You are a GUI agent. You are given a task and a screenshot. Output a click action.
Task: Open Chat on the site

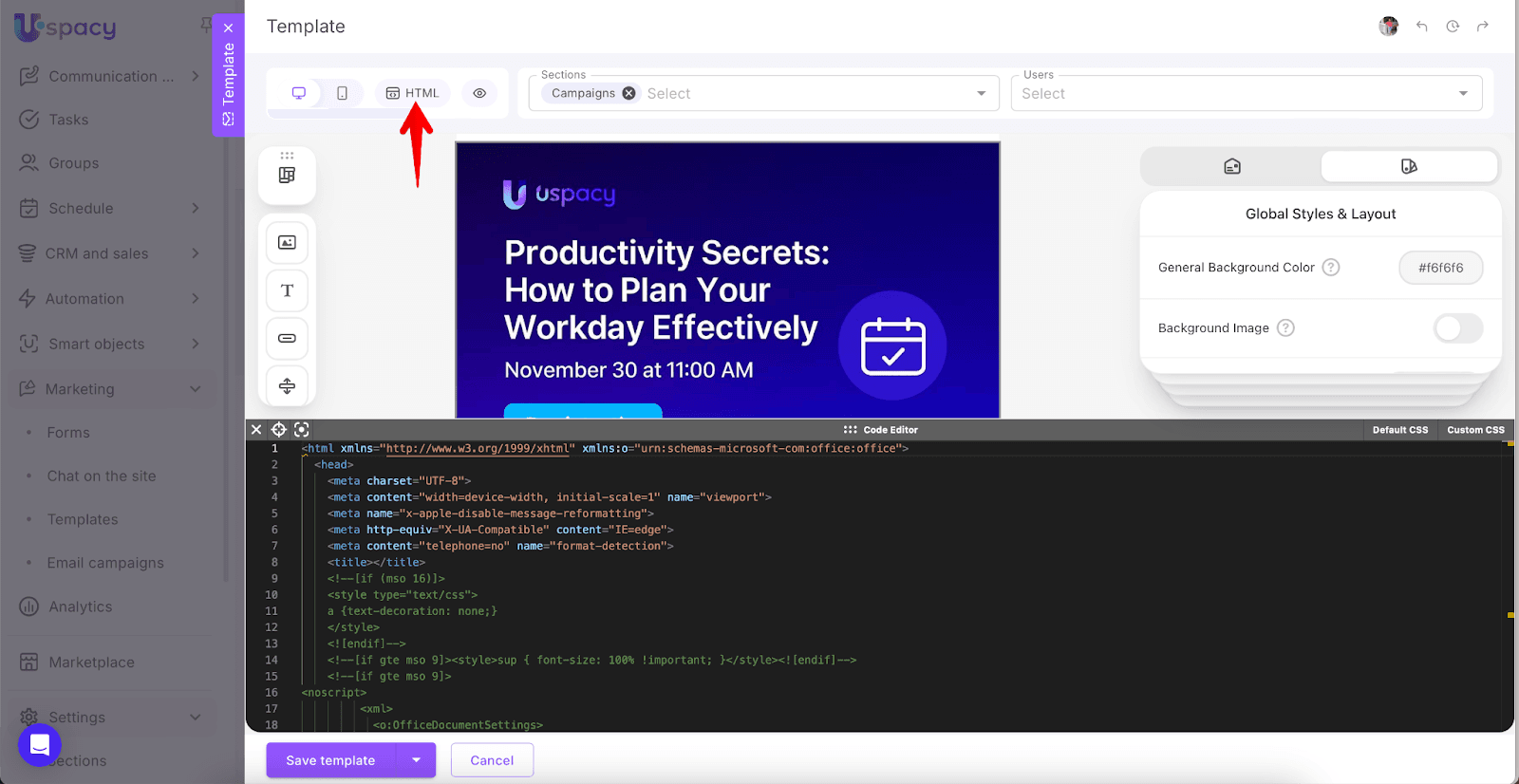click(x=102, y=476)
